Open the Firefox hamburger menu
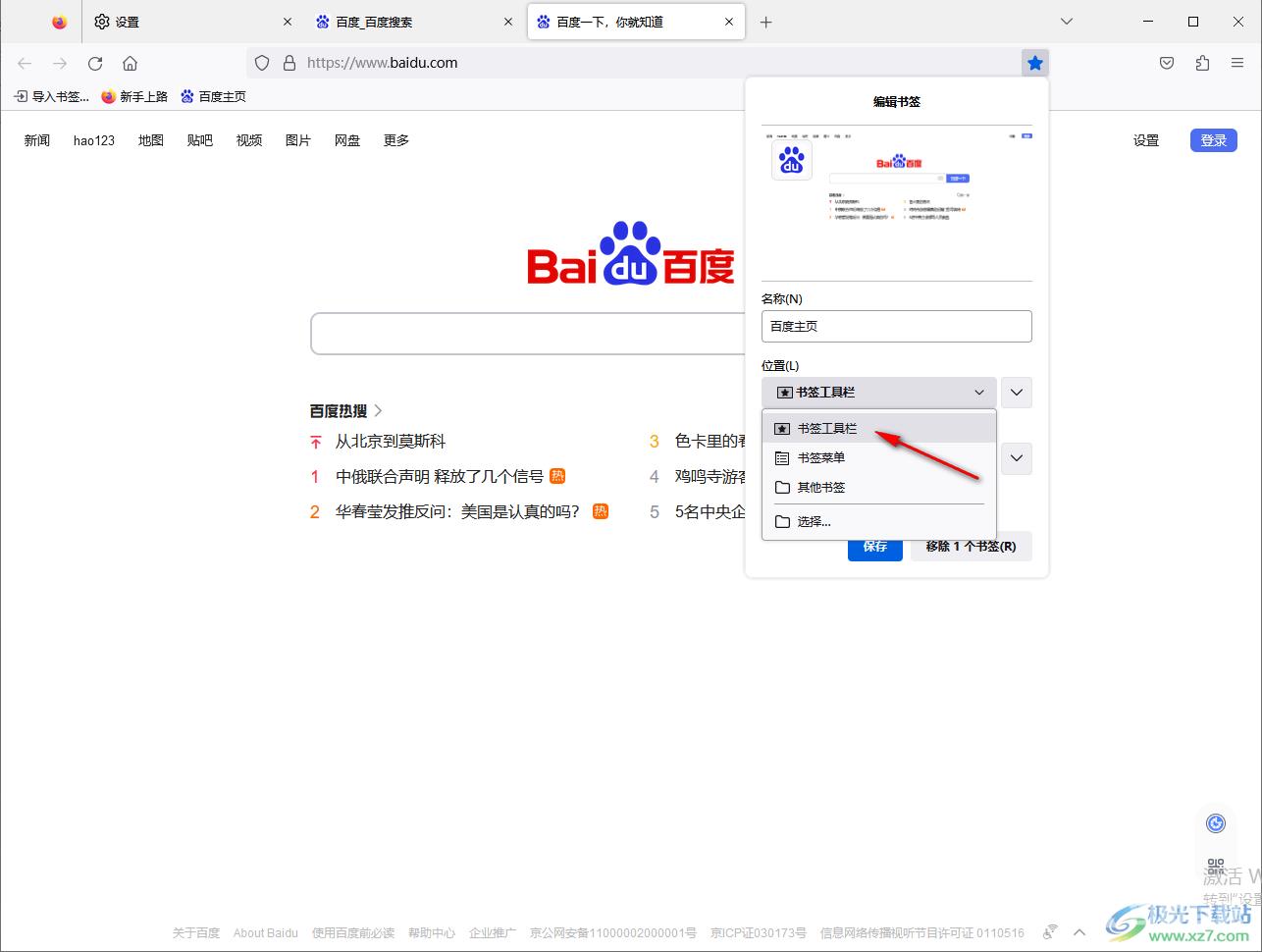The height and width of the screenshot is (952, 1262). click(1237, 63)
